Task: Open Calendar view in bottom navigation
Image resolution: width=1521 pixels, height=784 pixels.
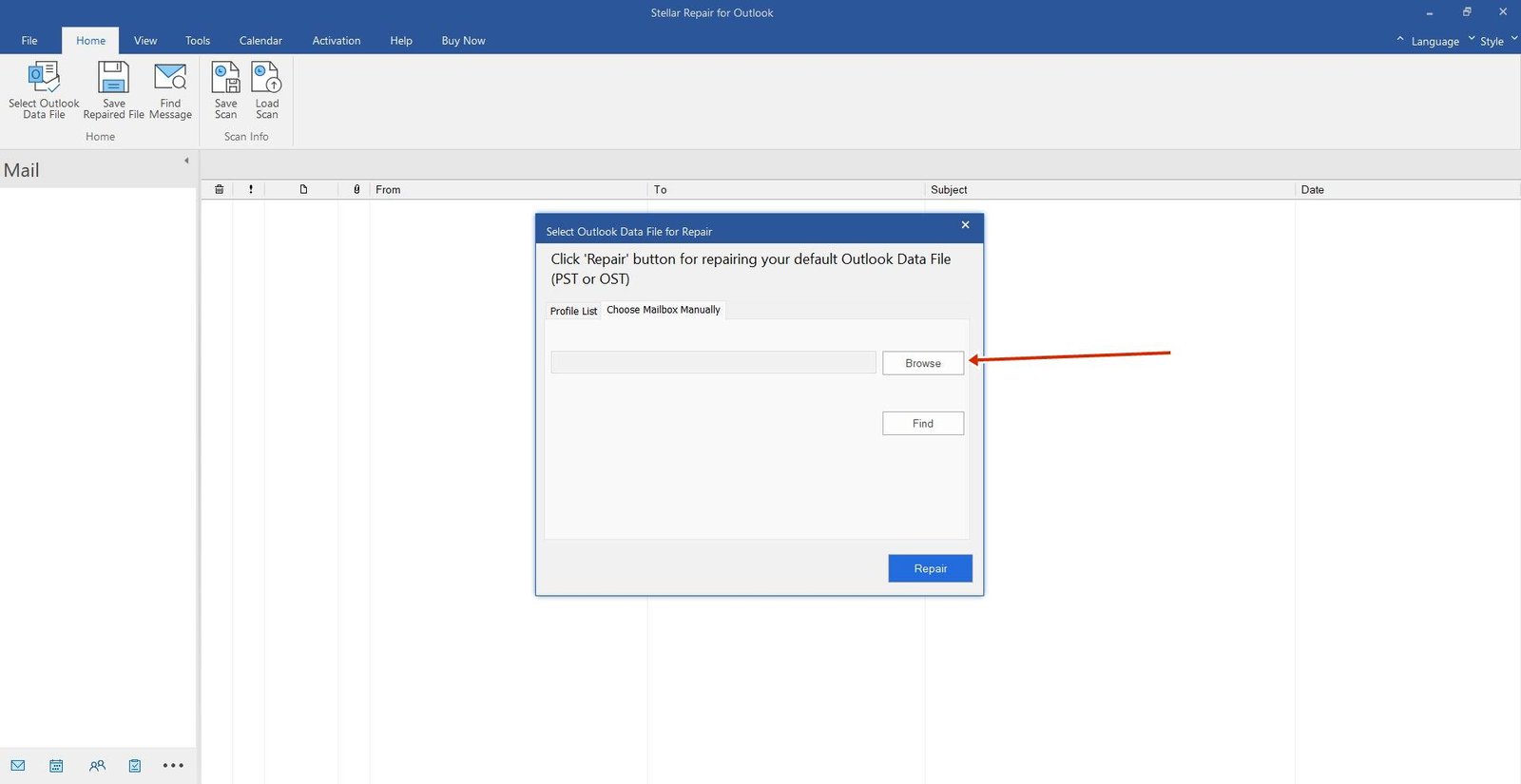Action: 56,765
